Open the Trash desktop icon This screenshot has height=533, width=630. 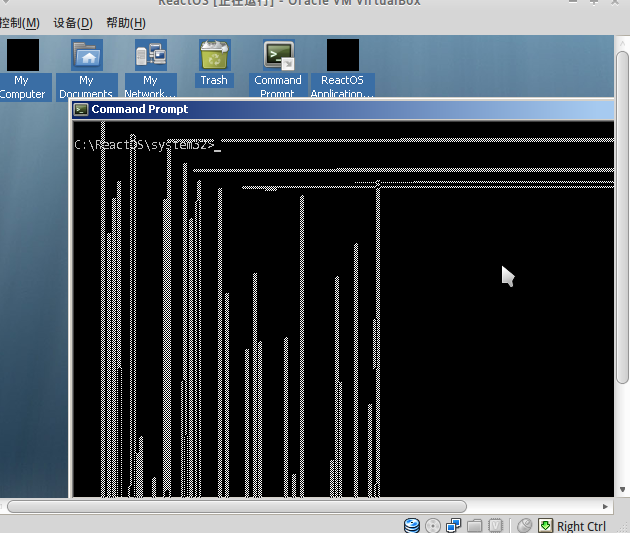215,55
